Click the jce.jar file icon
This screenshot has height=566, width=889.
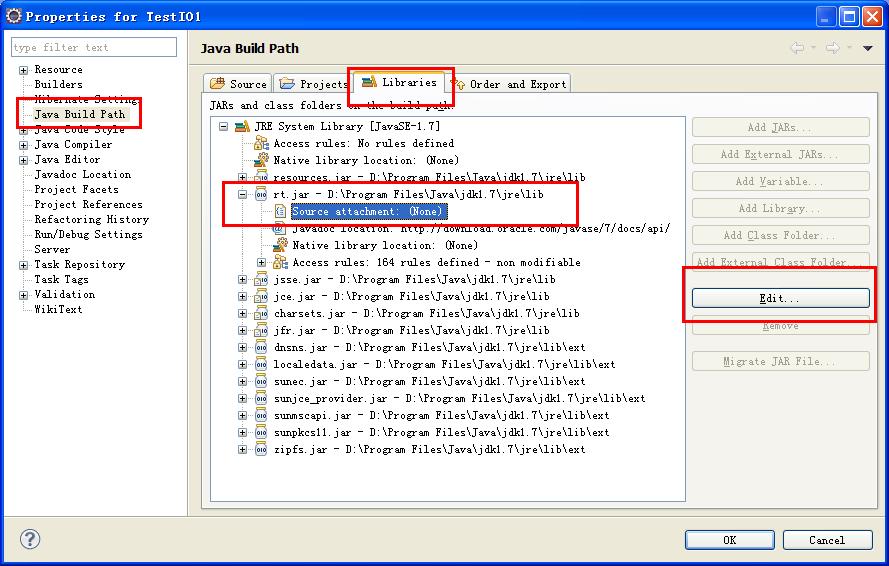261,296
